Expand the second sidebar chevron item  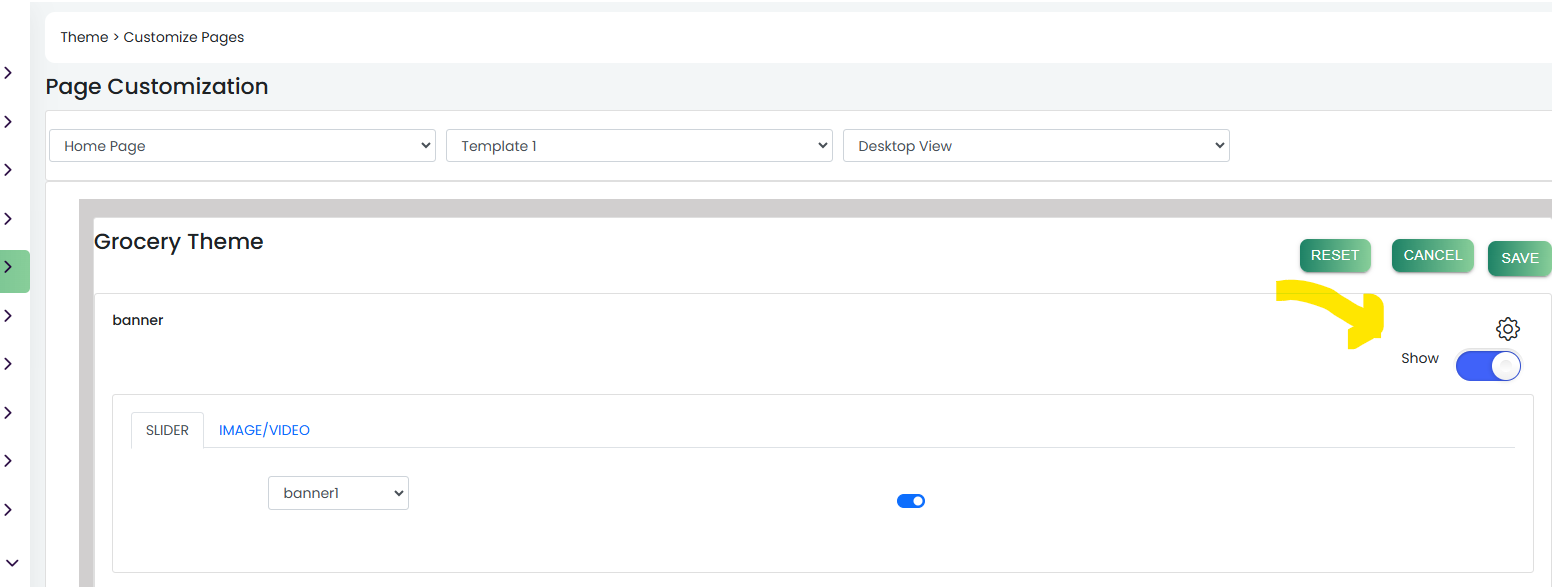[8, 122]
